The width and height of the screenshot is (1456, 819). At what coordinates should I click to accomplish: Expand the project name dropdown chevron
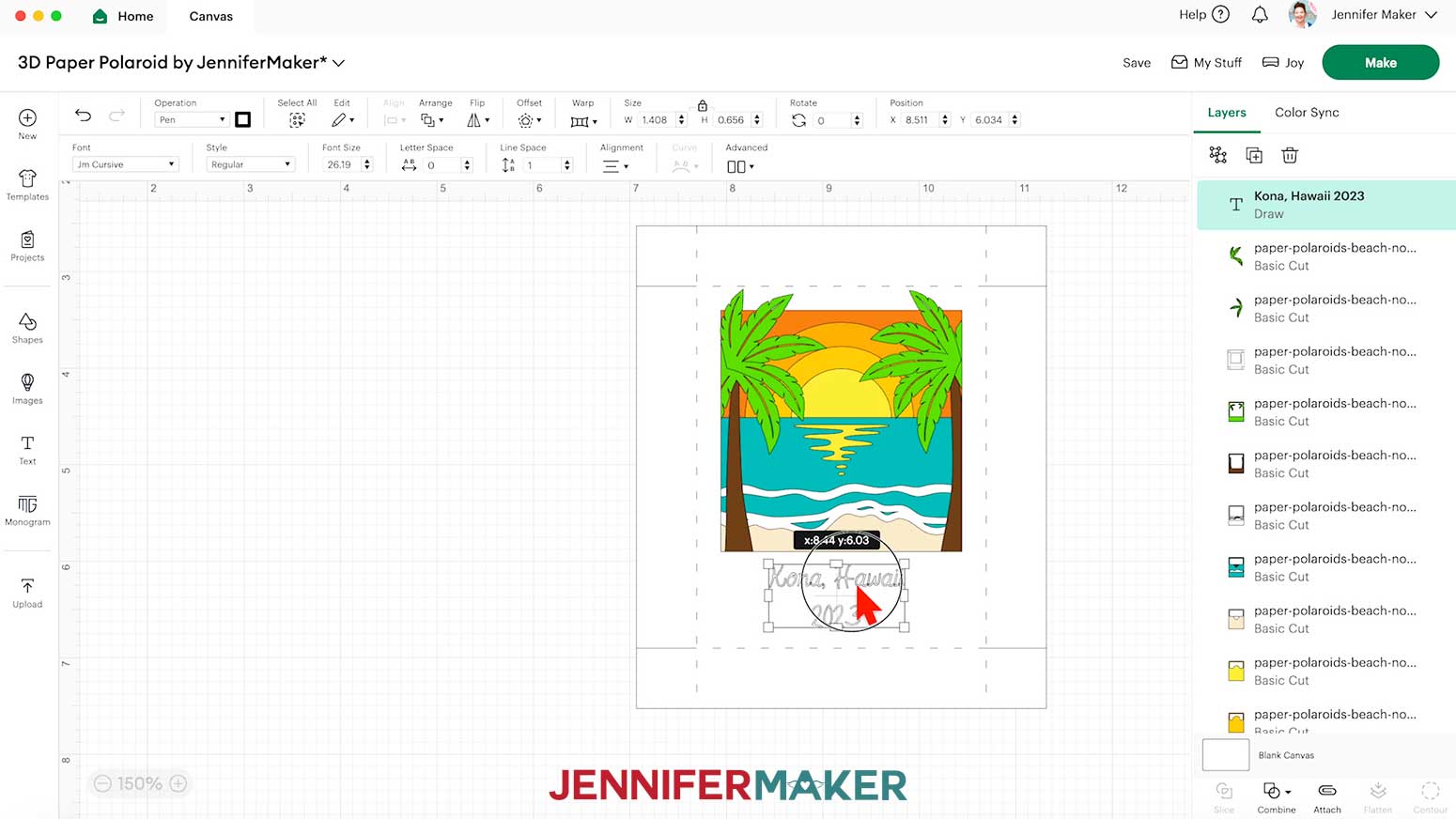[x=339, y=63]
